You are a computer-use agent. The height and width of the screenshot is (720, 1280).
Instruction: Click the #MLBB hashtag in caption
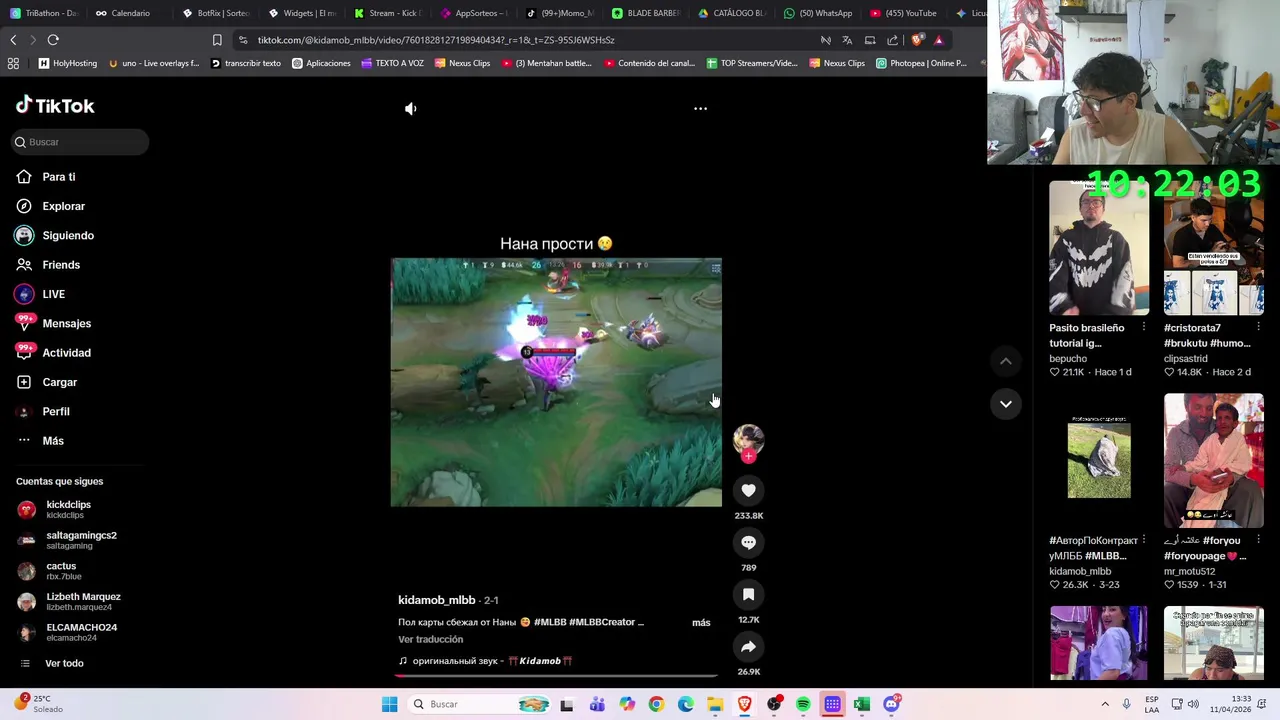click(x=550, y=622)
